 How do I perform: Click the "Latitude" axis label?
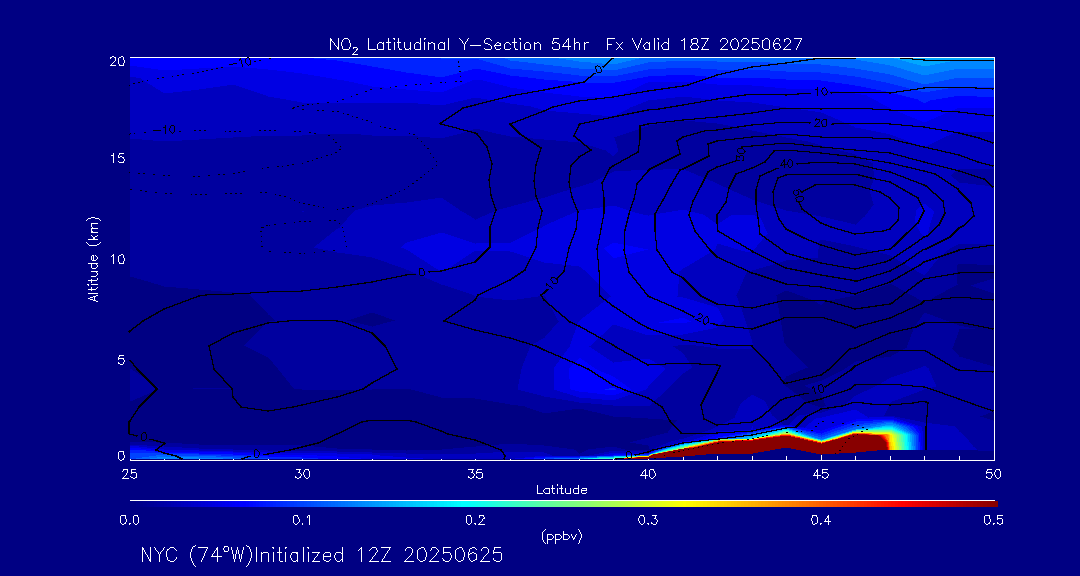[x=561, y=490]
